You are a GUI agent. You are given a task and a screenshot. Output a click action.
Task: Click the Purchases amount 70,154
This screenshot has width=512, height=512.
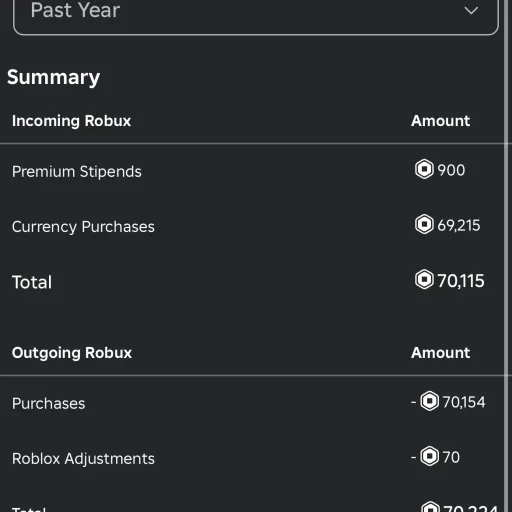click(x=464, y=402)
